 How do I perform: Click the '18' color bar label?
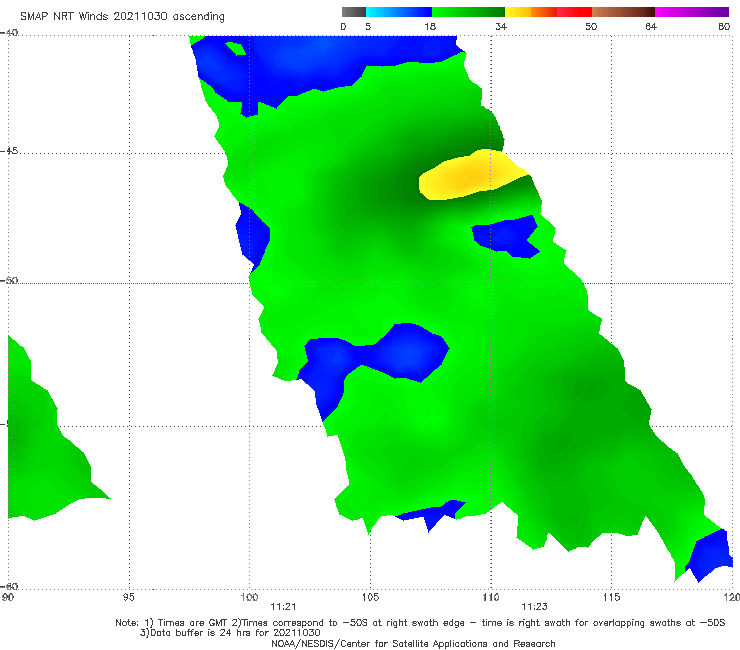(430, 27)
